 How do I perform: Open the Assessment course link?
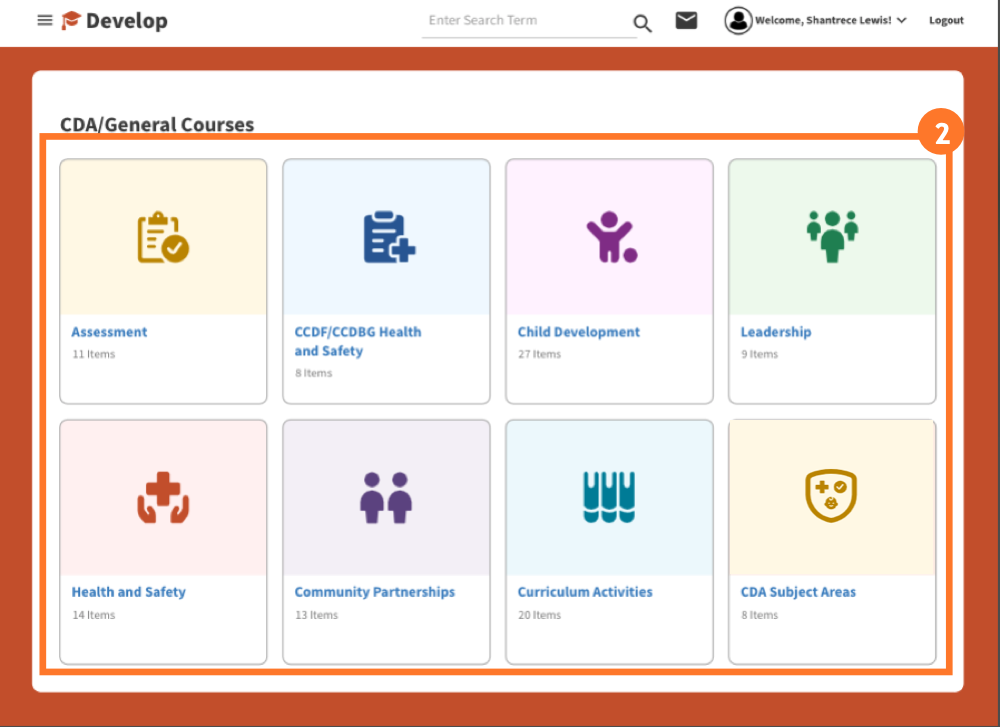(x=109, y=331)
